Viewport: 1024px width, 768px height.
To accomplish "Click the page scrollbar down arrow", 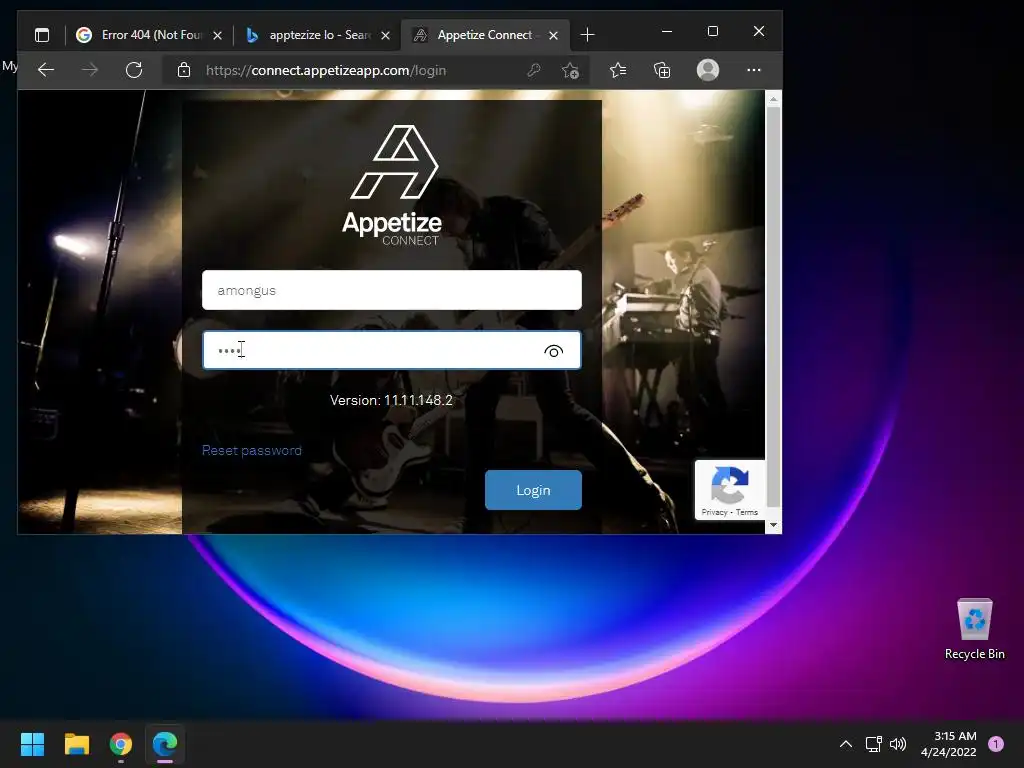I will coord(773,525).
